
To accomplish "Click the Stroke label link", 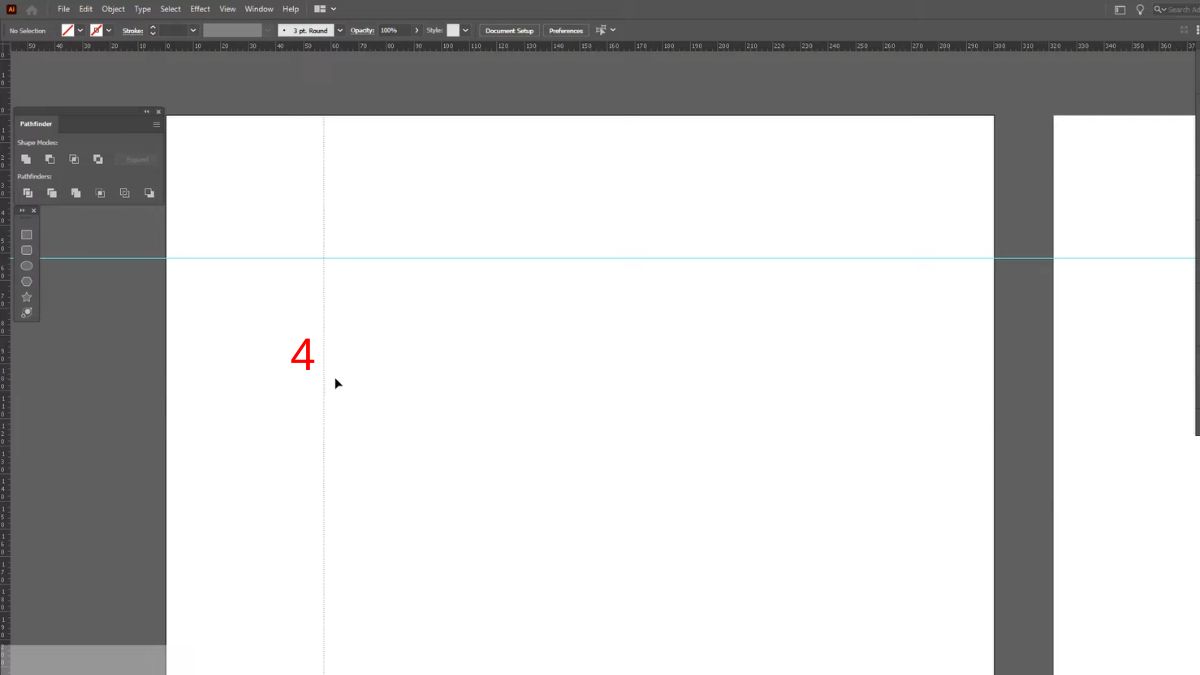I will click(x=133, y=30).
